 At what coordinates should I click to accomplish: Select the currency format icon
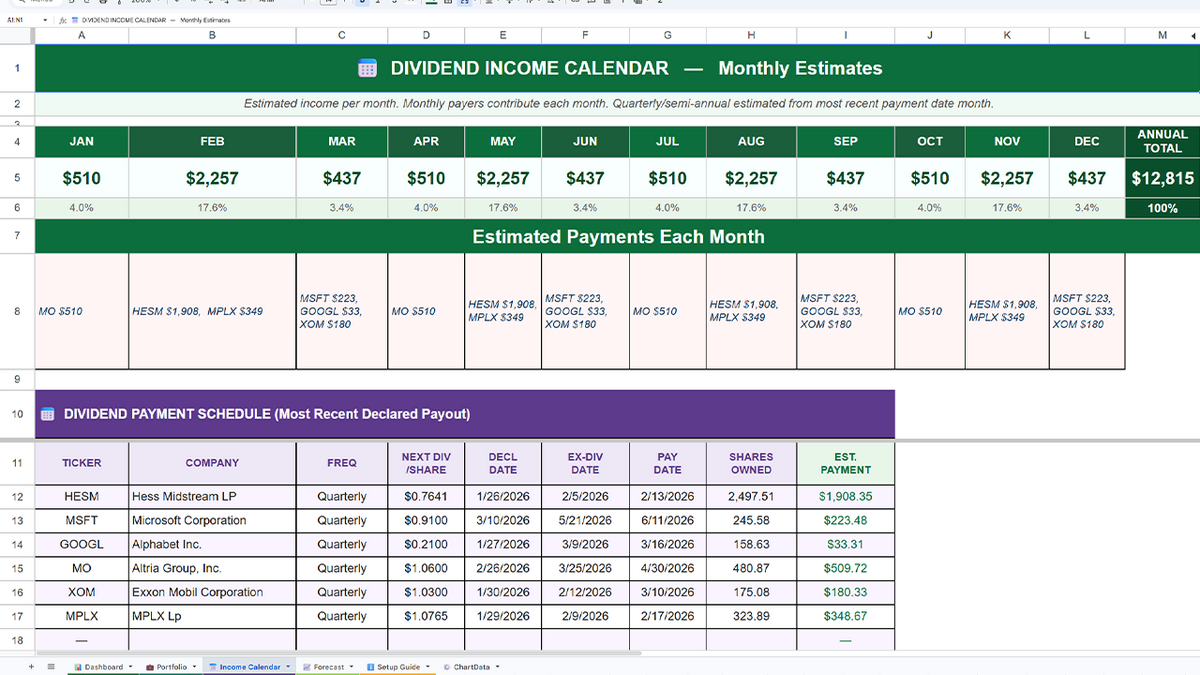click(177, 4)
